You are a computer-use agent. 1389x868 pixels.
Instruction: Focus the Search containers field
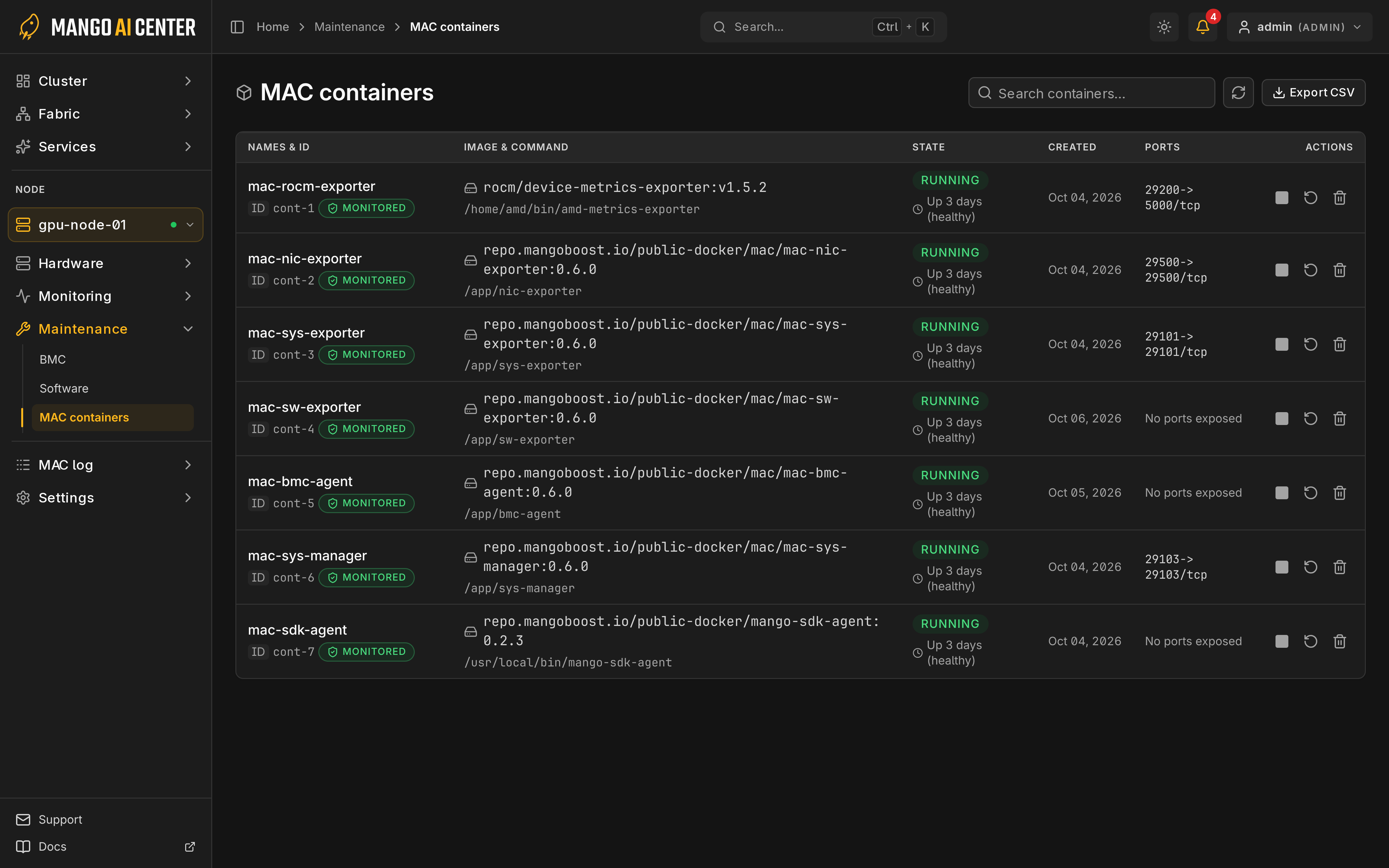click(1091, 93)
